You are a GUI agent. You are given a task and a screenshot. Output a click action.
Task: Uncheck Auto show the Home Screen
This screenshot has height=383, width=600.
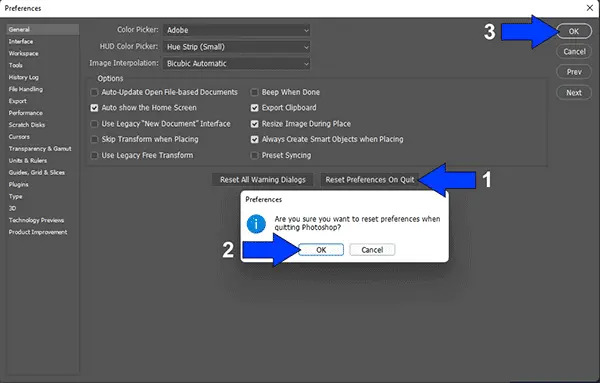(x=94, y=108)
